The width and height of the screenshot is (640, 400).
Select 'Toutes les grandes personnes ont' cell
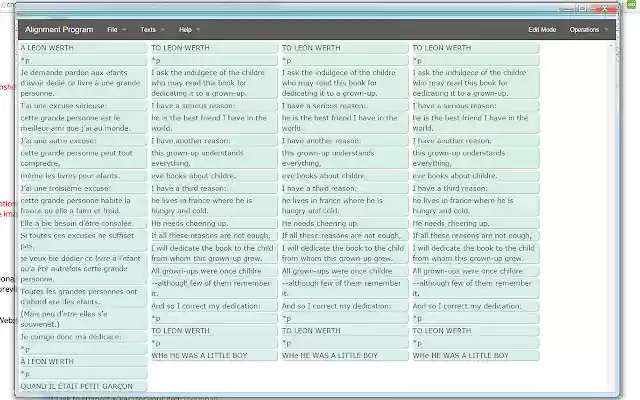tap(83, 297)
